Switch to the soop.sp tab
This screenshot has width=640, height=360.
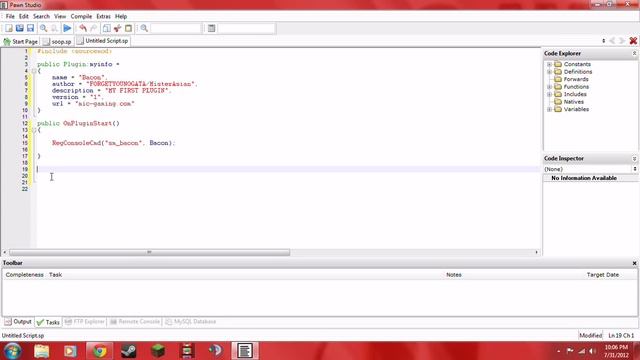(57, 42)
